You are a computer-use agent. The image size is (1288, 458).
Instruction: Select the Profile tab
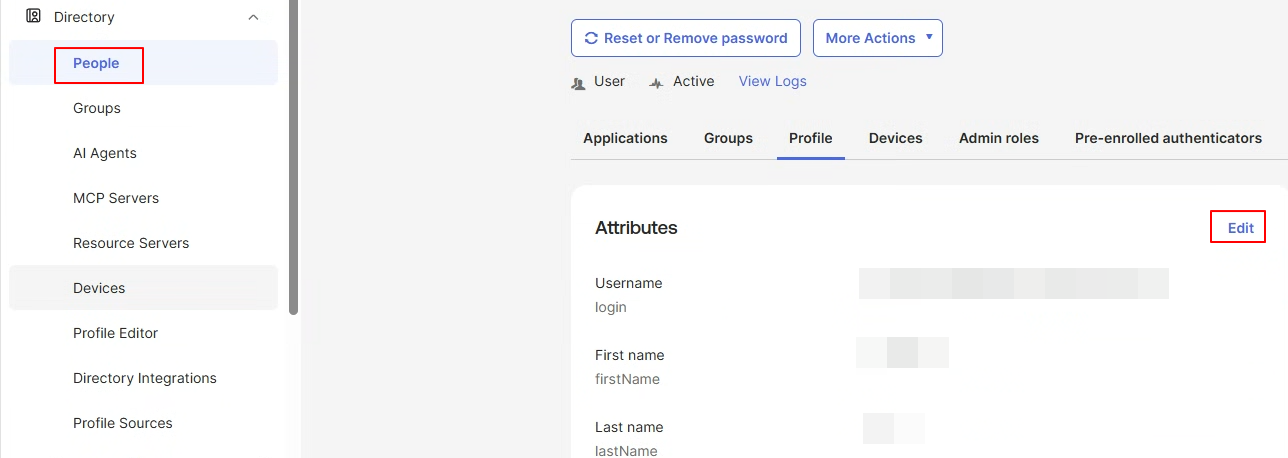(x=811, y=138)
